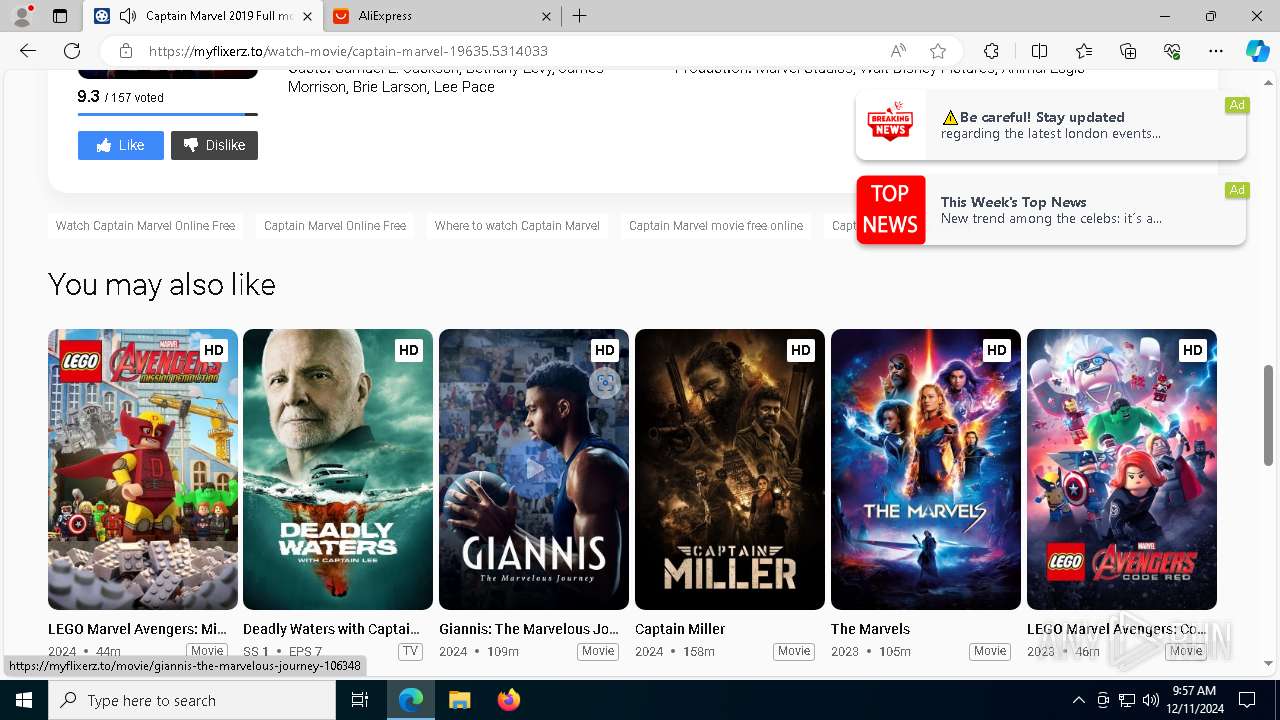Click visual search icon on Giannis poster

604,382
